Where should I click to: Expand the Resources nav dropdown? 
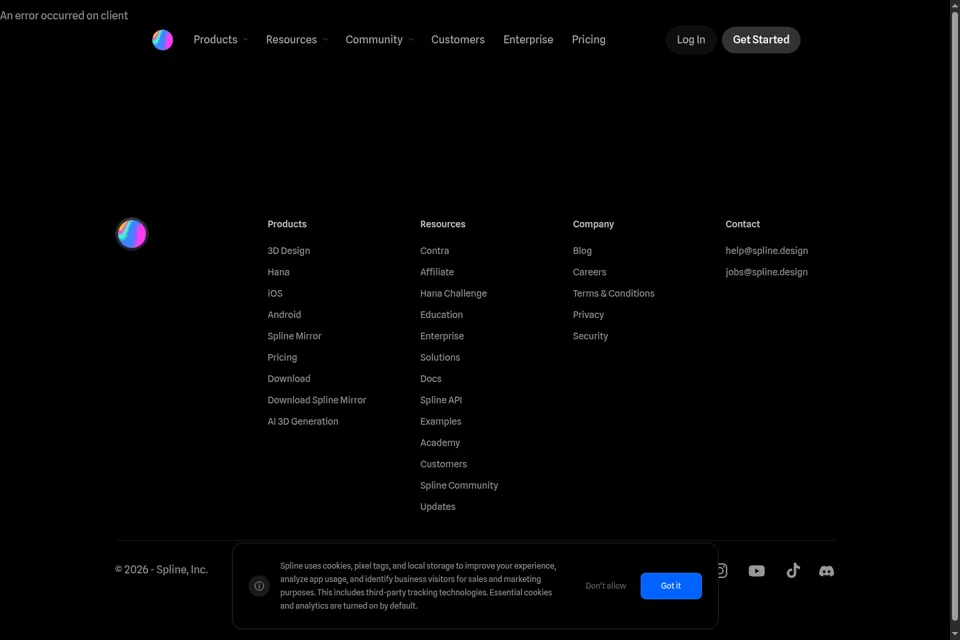296,40
